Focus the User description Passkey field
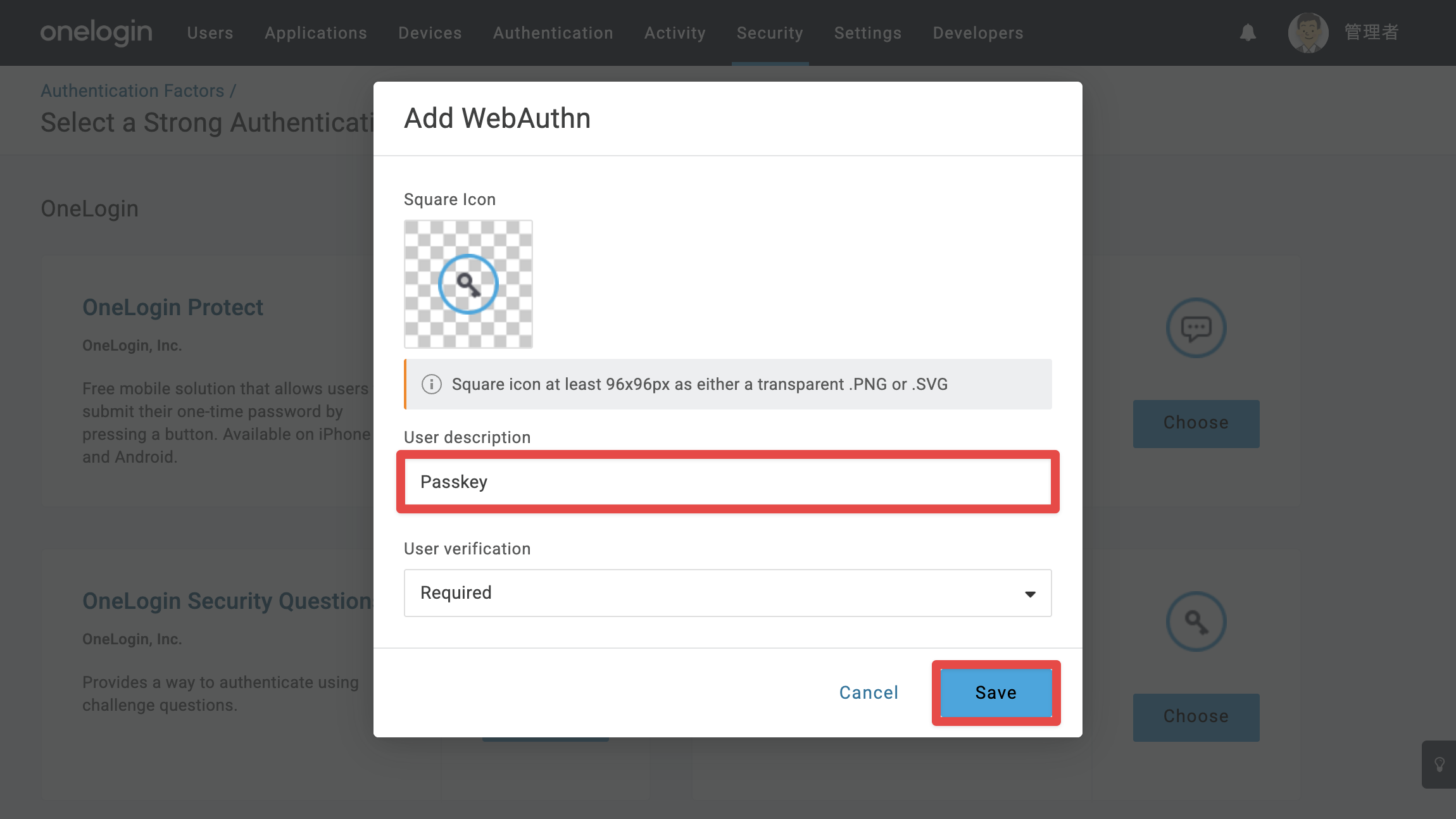Viewport: 1456px width, 819px height. tap(728, 482)
